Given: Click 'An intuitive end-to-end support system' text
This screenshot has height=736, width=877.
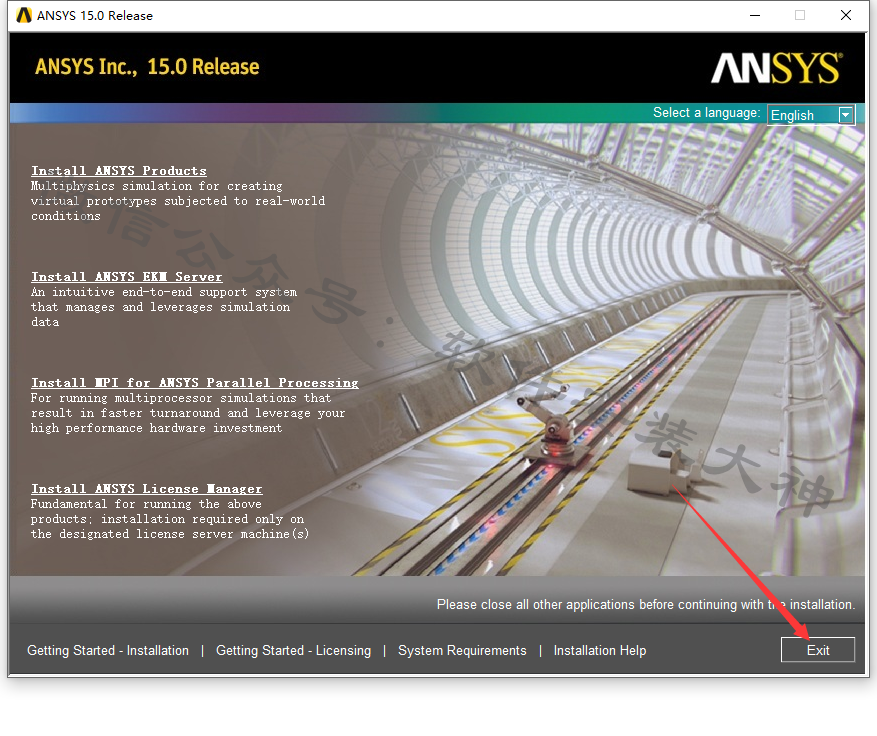Looking at the screenshot, I should click(x=164, y=292).
